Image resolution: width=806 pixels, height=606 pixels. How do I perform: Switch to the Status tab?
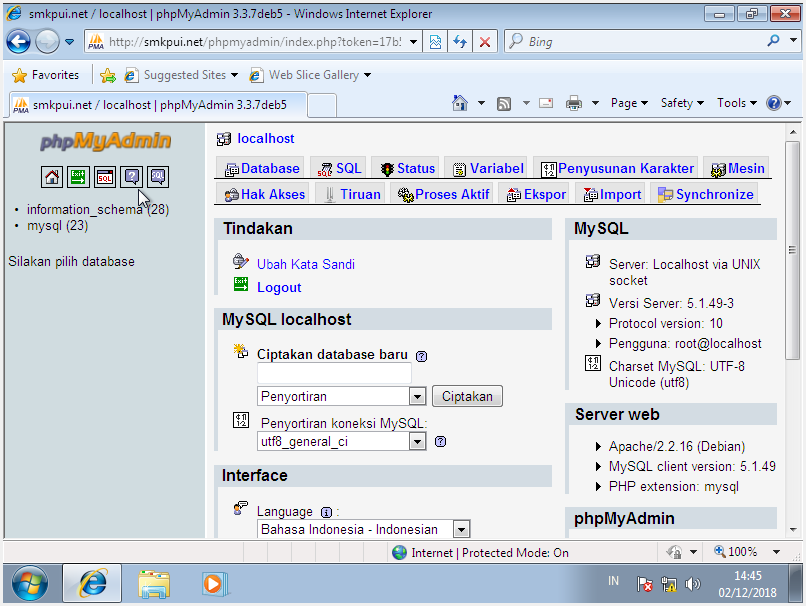tap(406, 167)
